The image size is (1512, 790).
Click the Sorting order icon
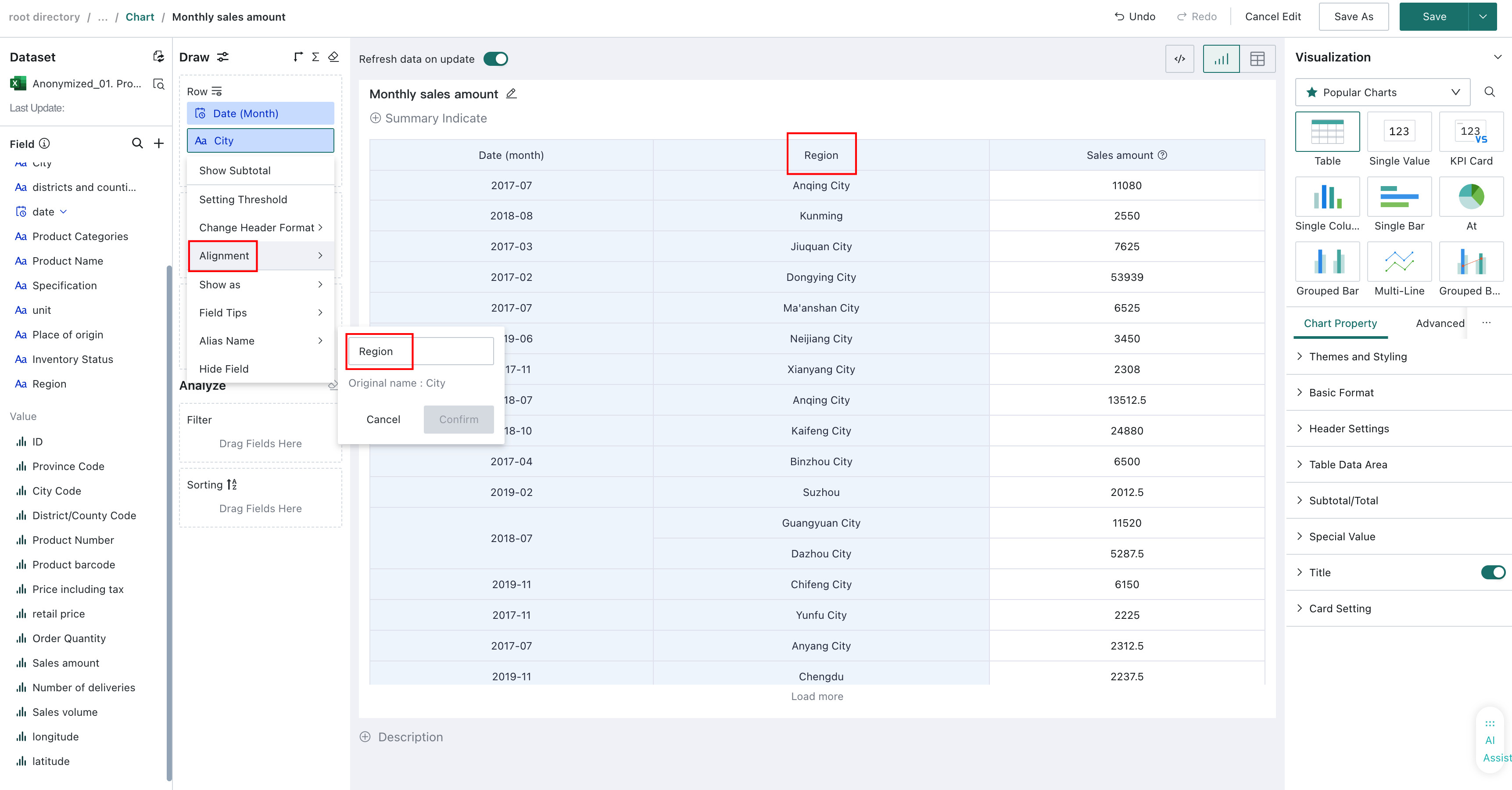232,484
